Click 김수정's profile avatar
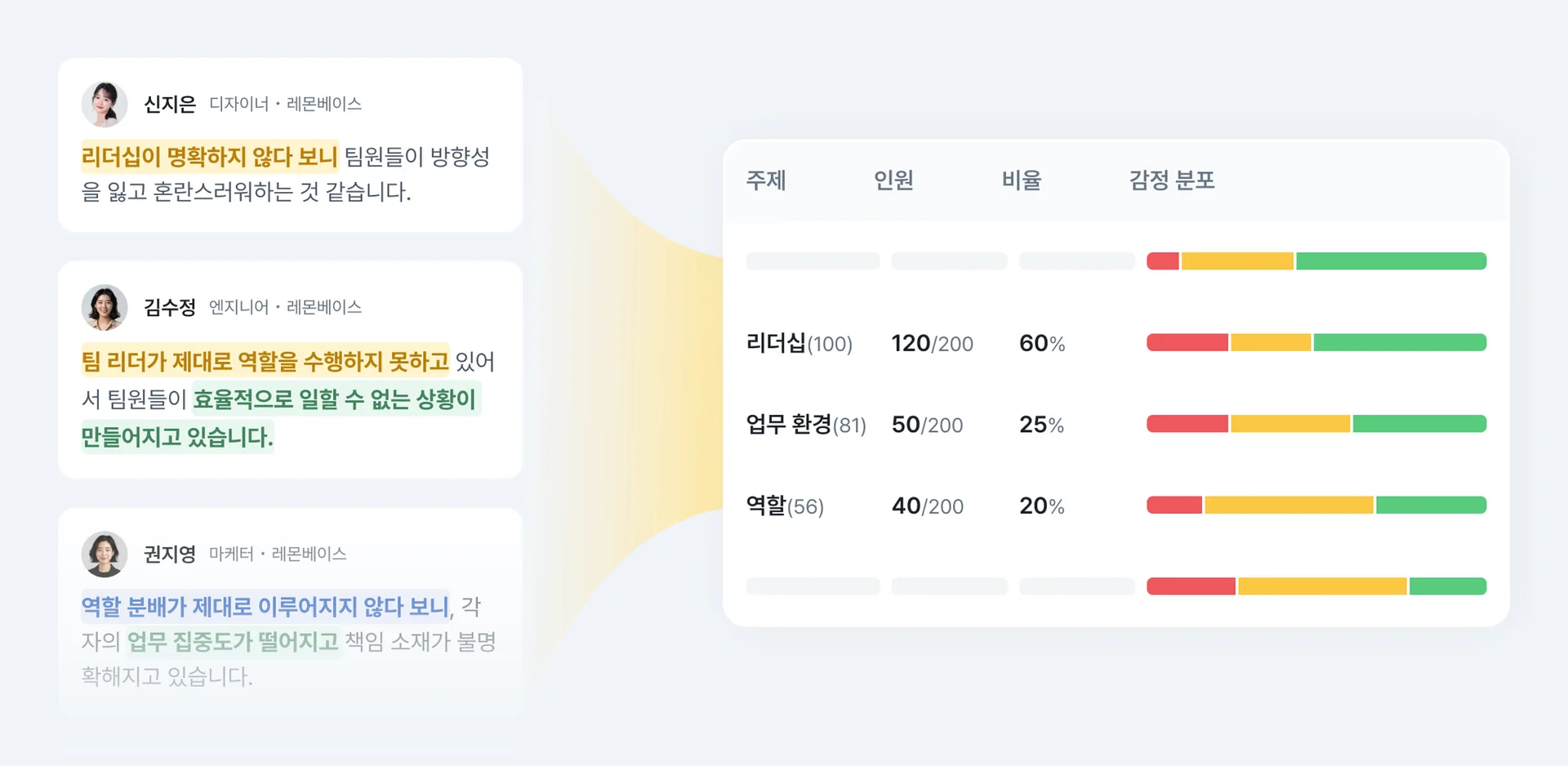This screenshot has height=766, width=1568. click(x=105, y=308)
